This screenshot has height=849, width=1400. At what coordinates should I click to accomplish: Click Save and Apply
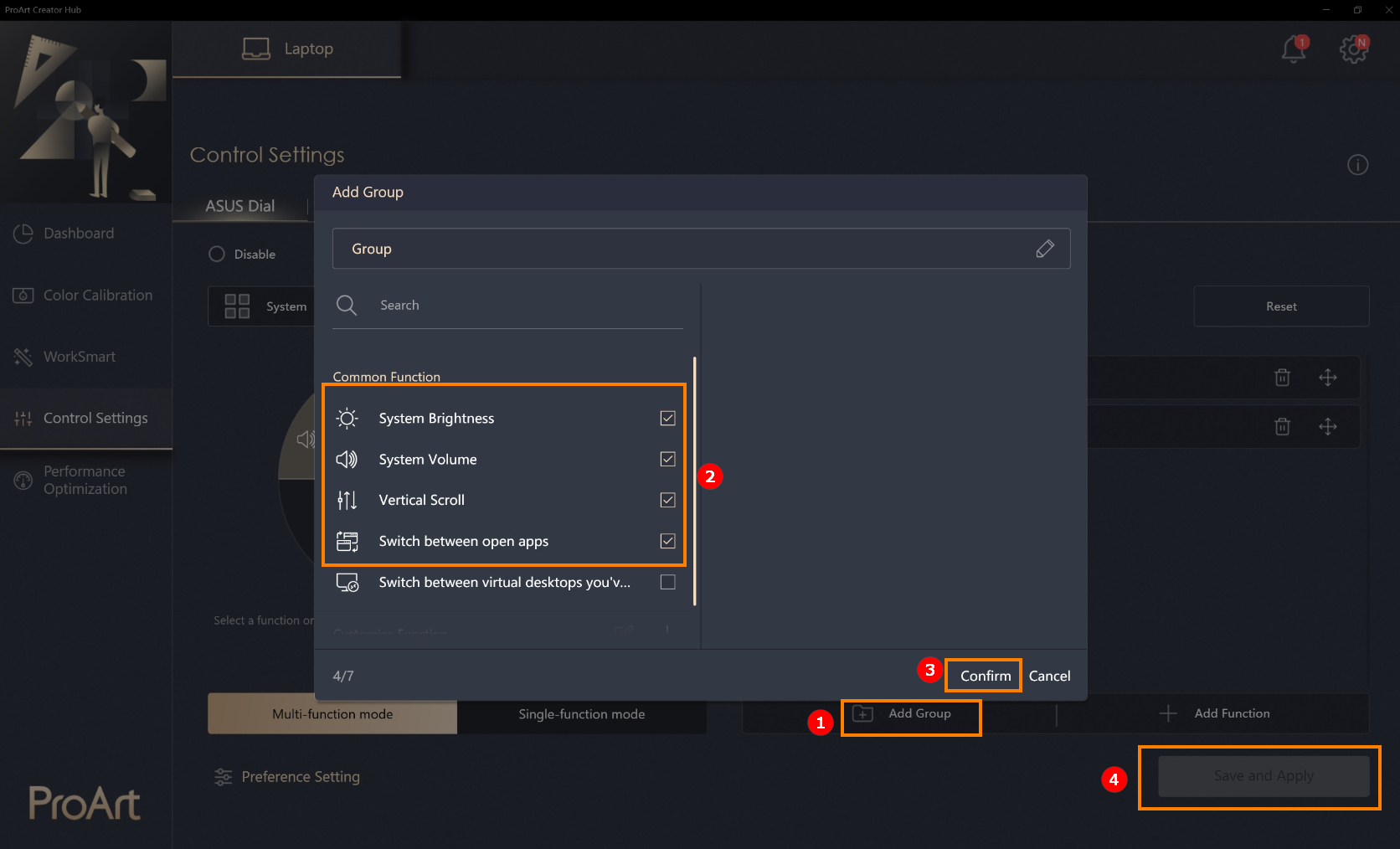pos(1264,776)
